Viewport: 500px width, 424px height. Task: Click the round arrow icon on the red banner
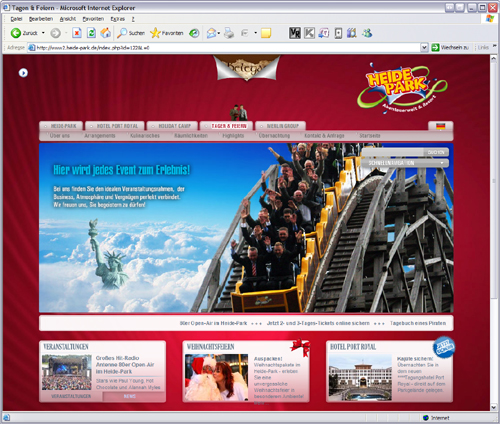[x=23, y=73]
